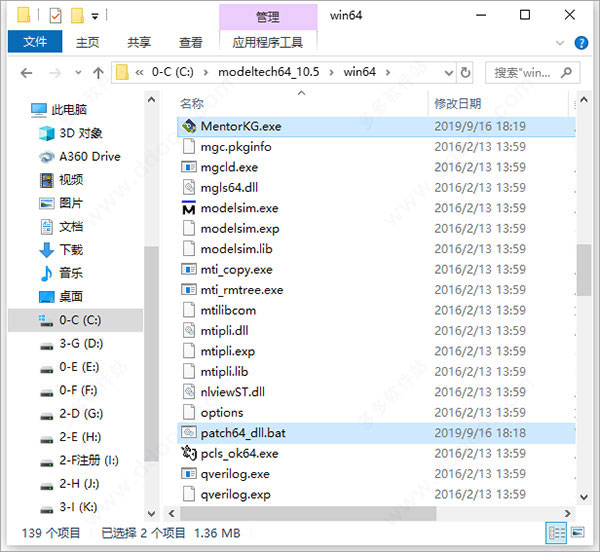
Task: Click chevron after modeltech64_10.5 in path
Action: coord(331,72)
